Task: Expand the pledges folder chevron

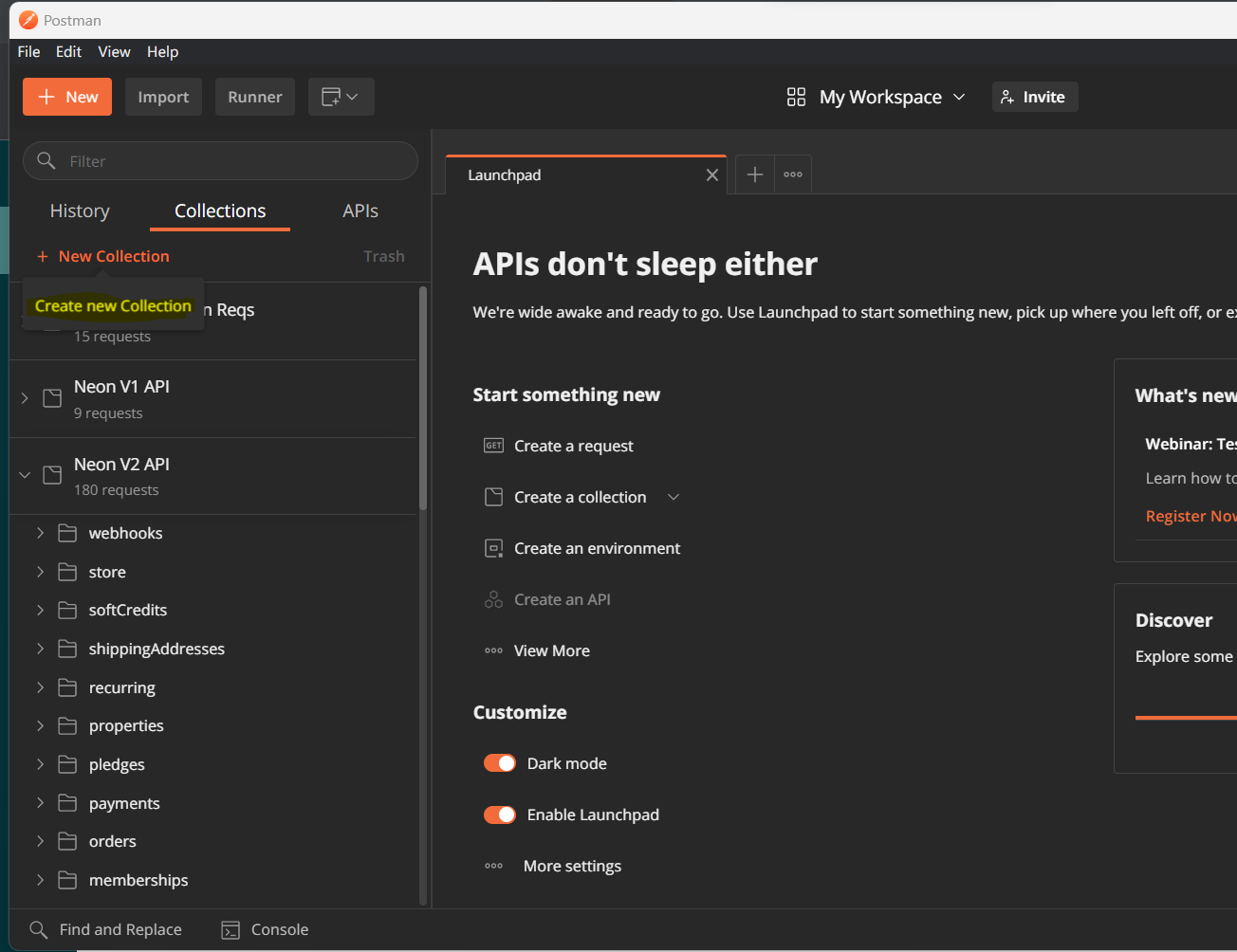Action: point(40,764)
